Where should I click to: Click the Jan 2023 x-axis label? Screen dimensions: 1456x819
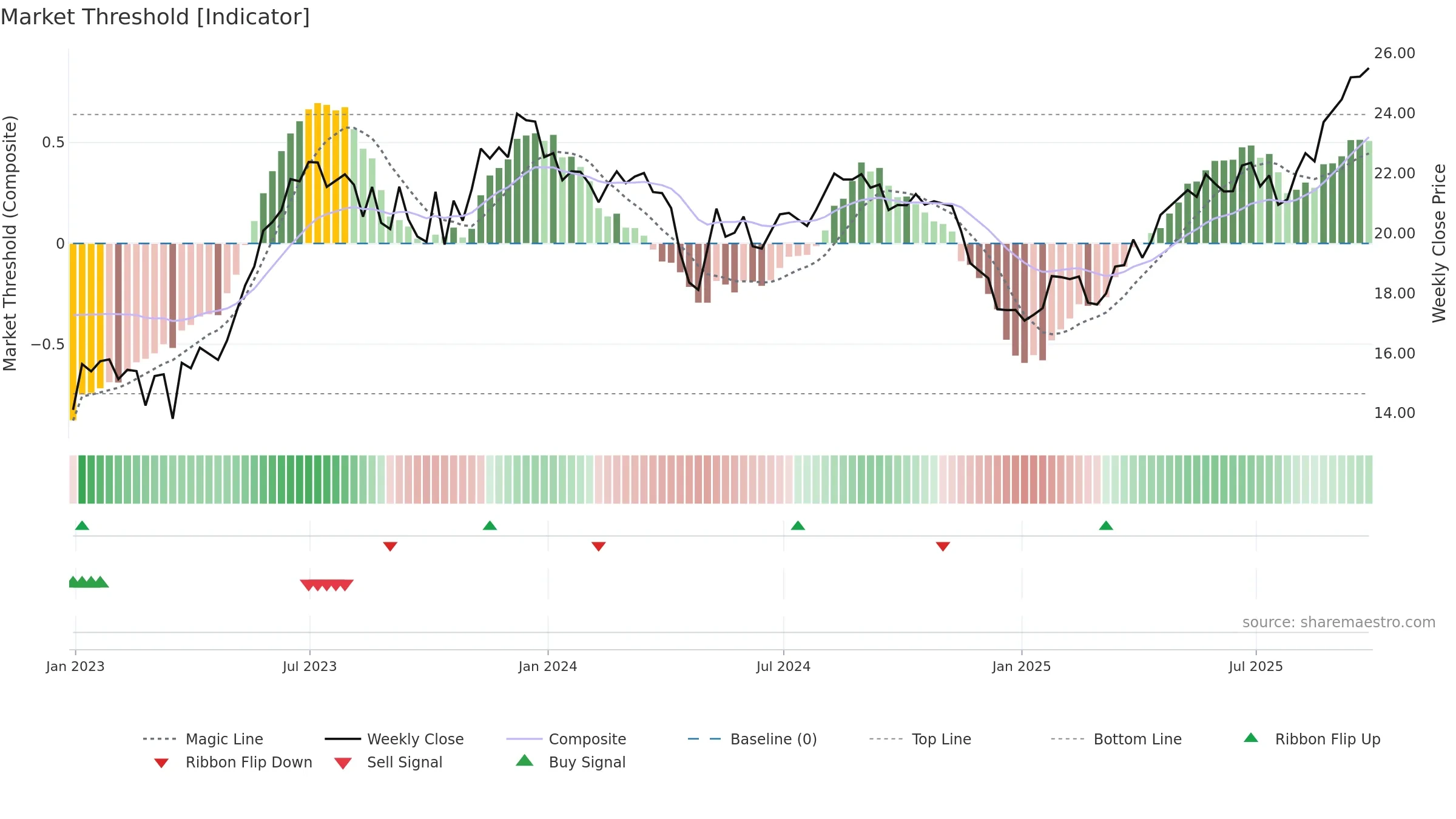[x=75, y=667]
